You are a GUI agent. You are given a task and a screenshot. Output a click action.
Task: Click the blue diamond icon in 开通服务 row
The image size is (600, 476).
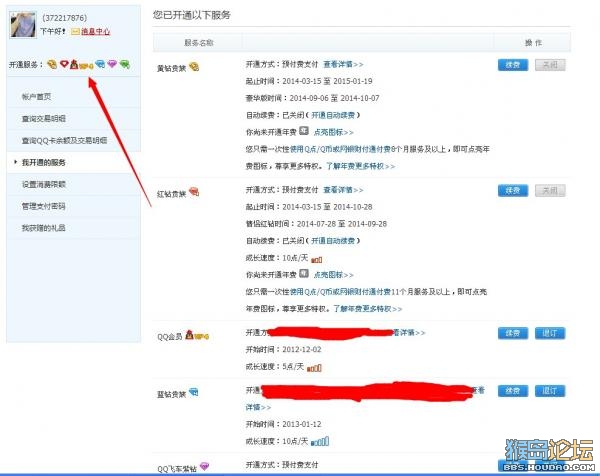point(100,64)
